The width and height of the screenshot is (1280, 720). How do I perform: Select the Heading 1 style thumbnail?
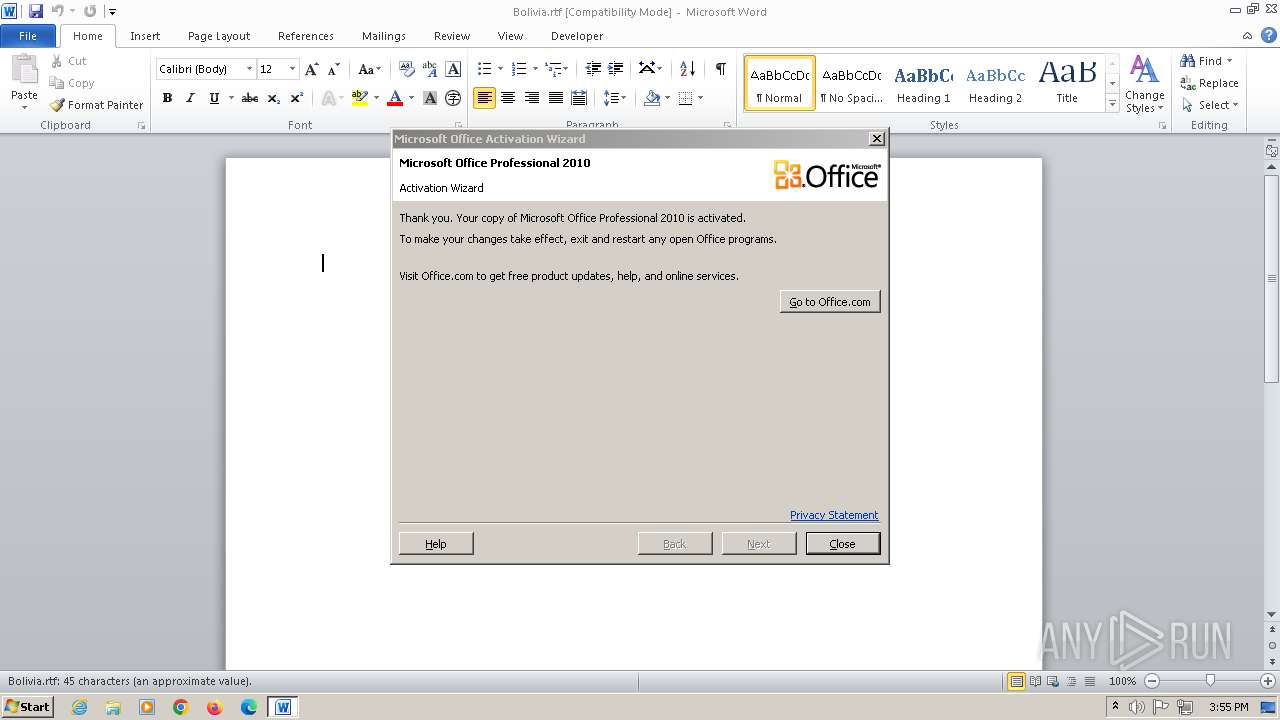923,84
